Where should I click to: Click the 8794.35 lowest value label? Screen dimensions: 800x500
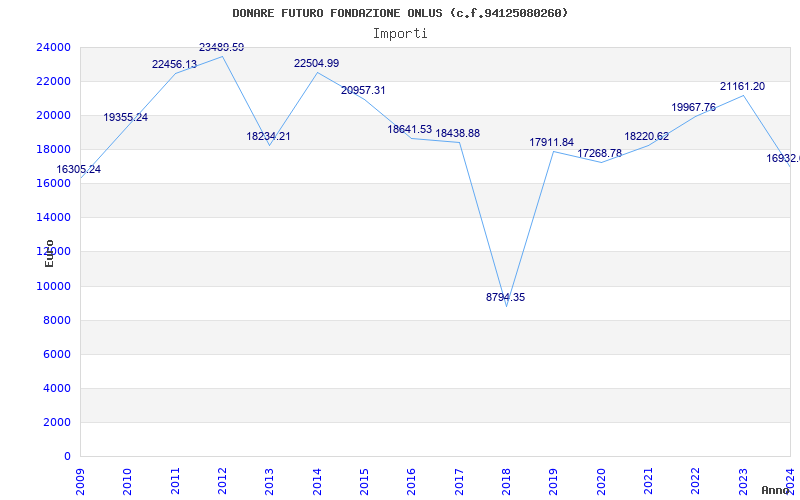tap(505, 297)
